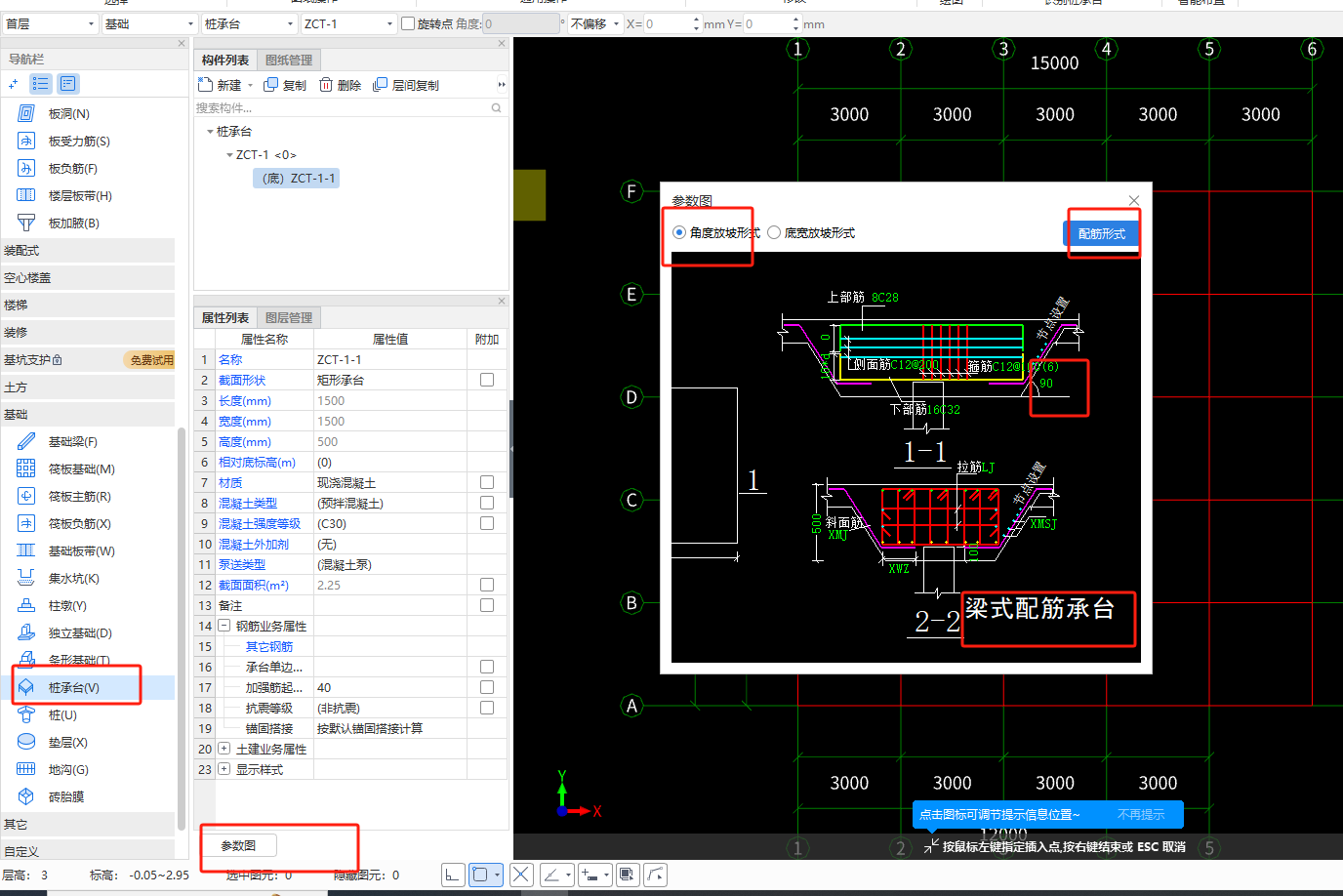
Task: Select 板负筋(F) item
Action: pos(72,169)
